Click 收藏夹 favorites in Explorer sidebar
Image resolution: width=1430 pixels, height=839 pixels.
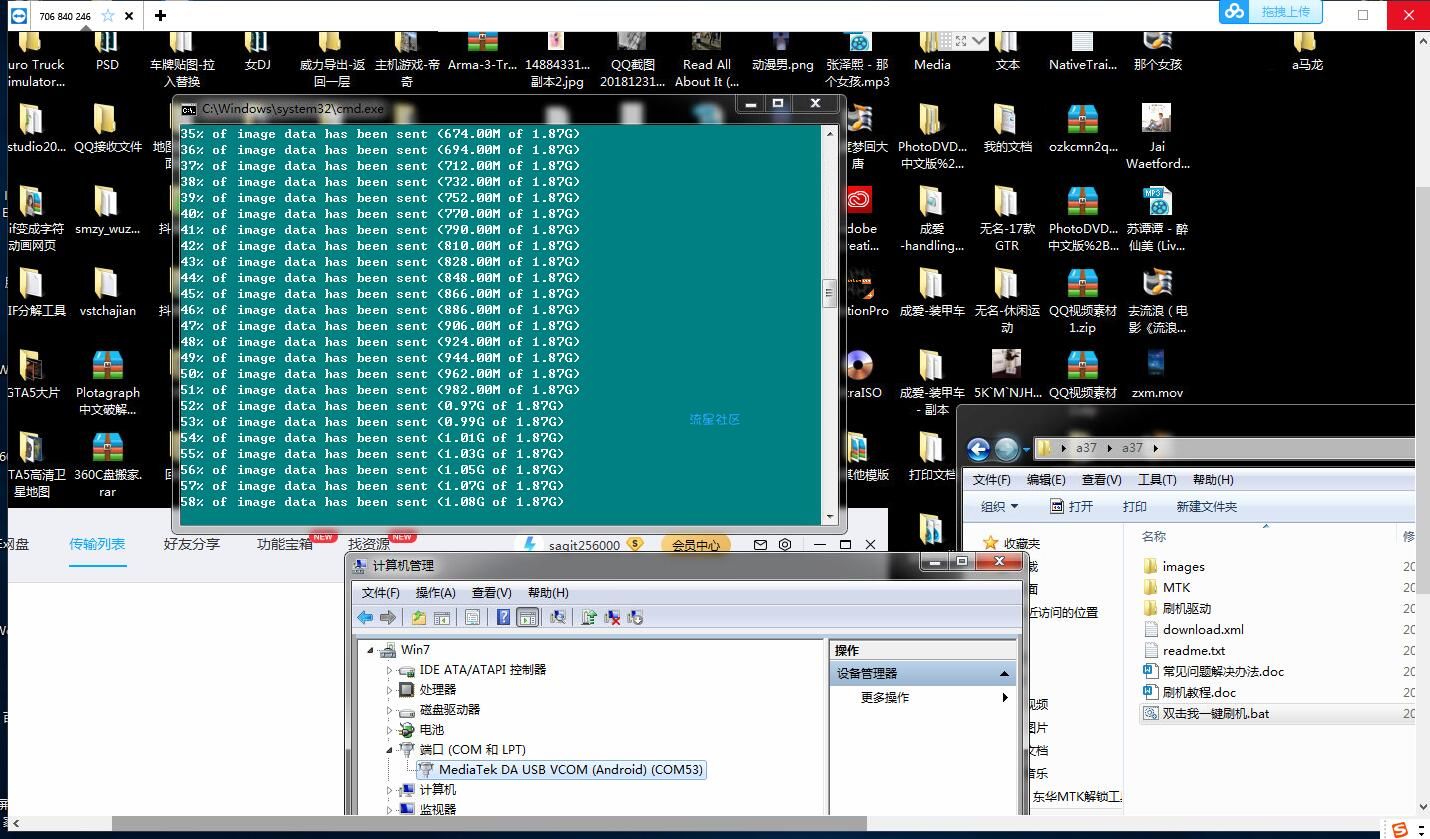pos(1011,543)
